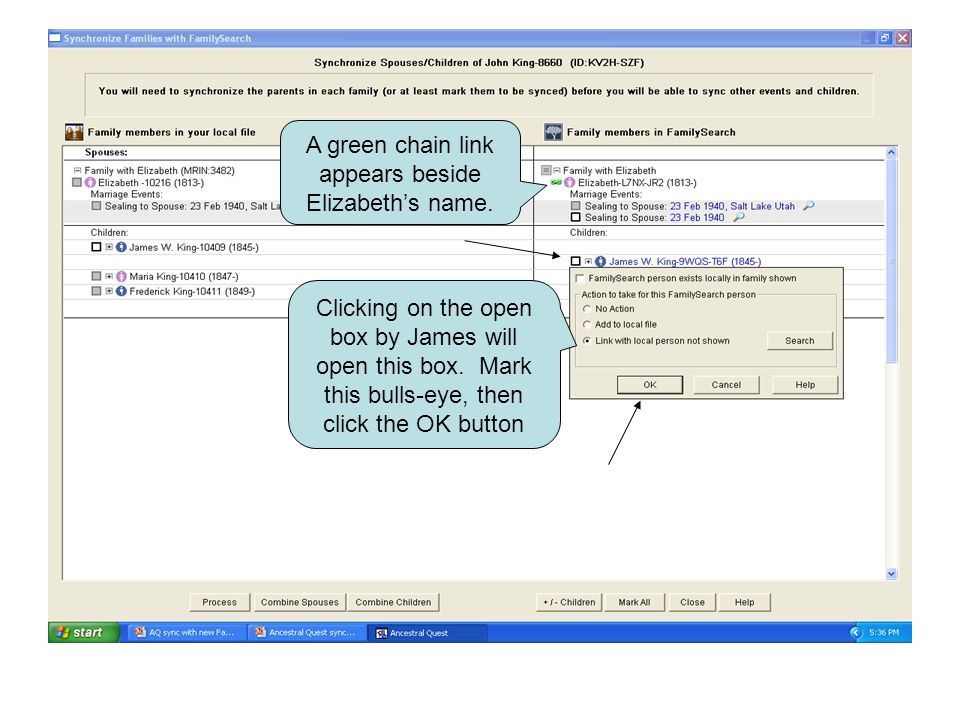Click male icon of James W. King-10409
960x720 pixels.
pyautogui.click(x=121, y=247)
